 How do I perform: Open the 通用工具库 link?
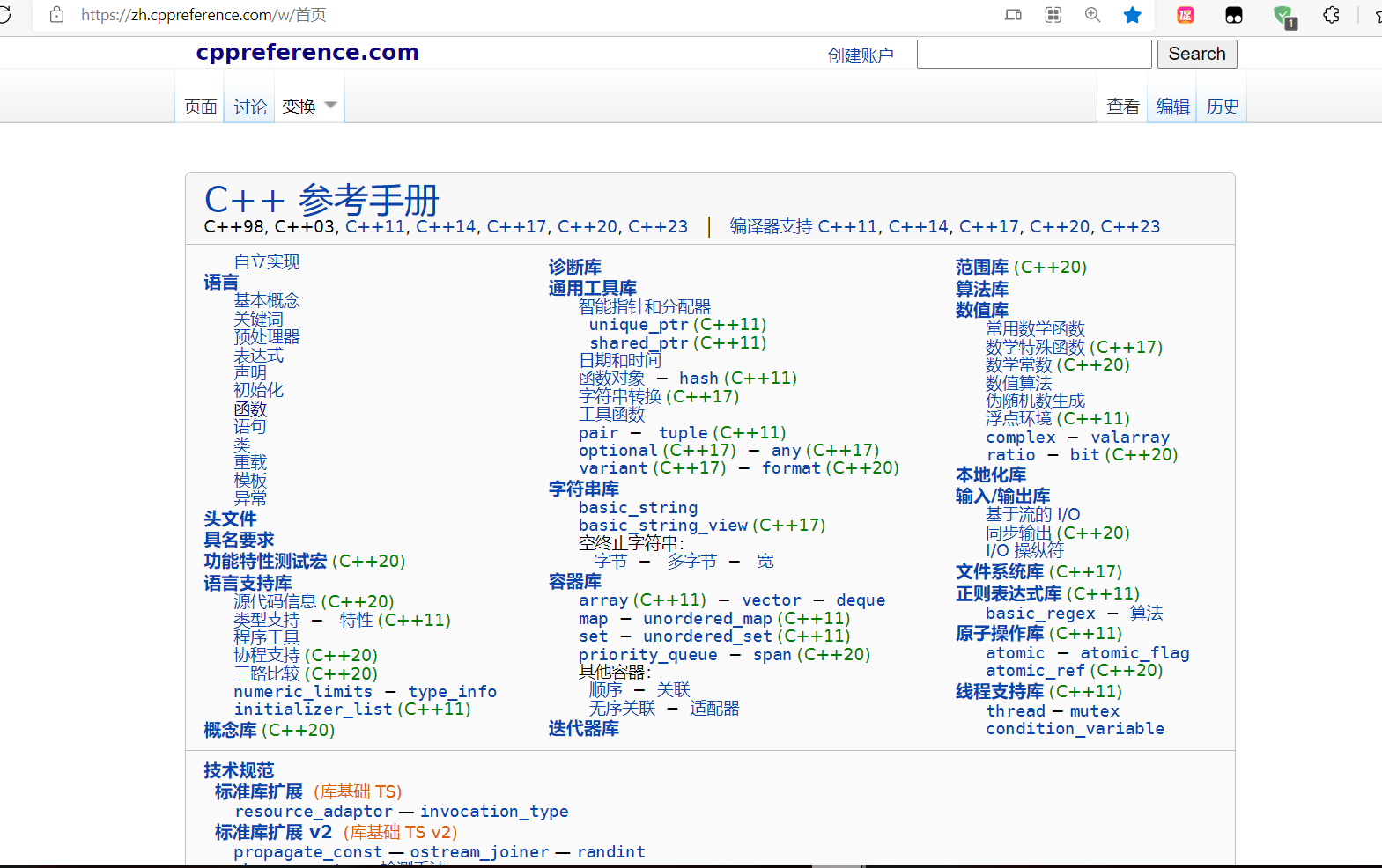(x=593, y=288)
